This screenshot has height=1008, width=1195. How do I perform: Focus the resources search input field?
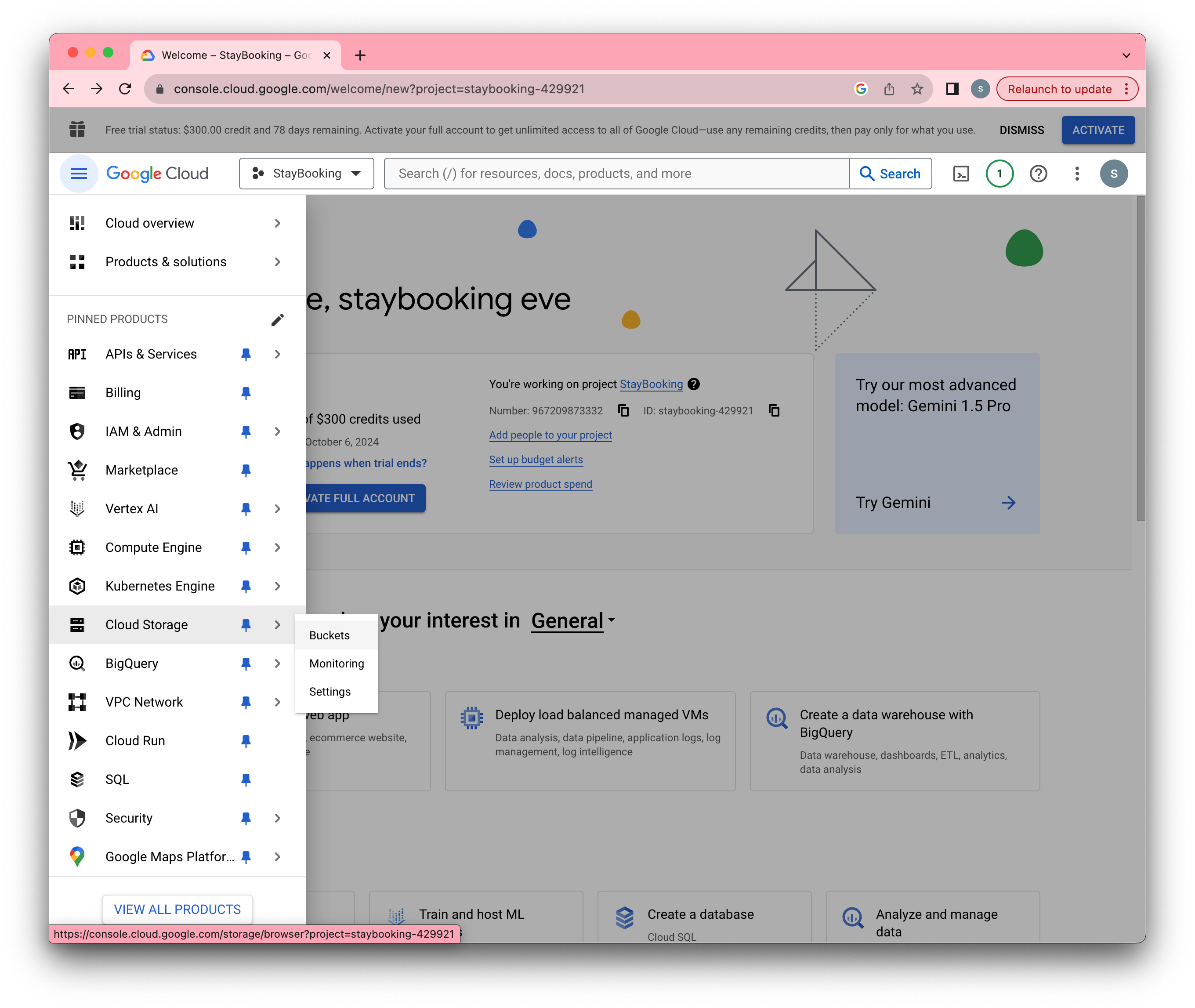coord(617,174)
